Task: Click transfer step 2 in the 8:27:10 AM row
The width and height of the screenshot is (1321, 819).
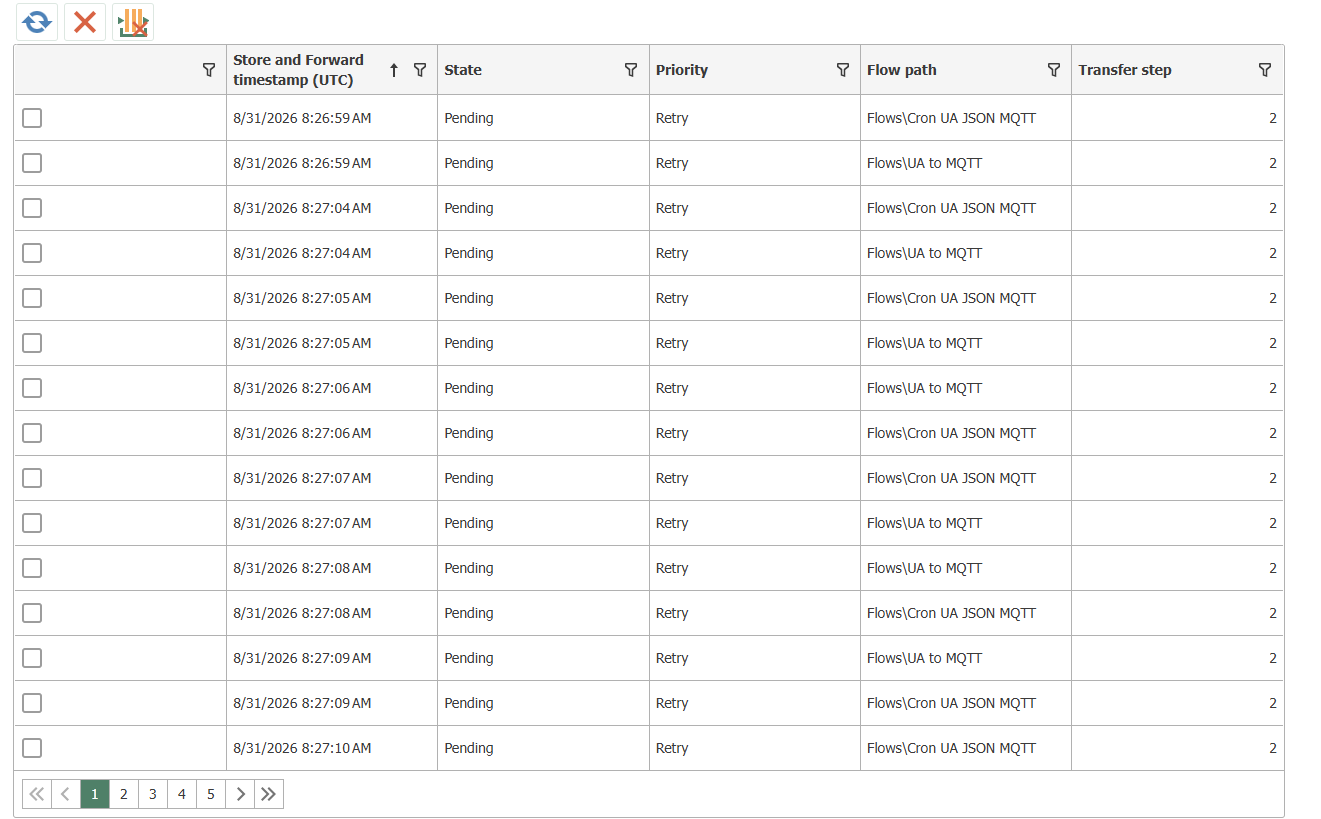Action: [1273, 748]
